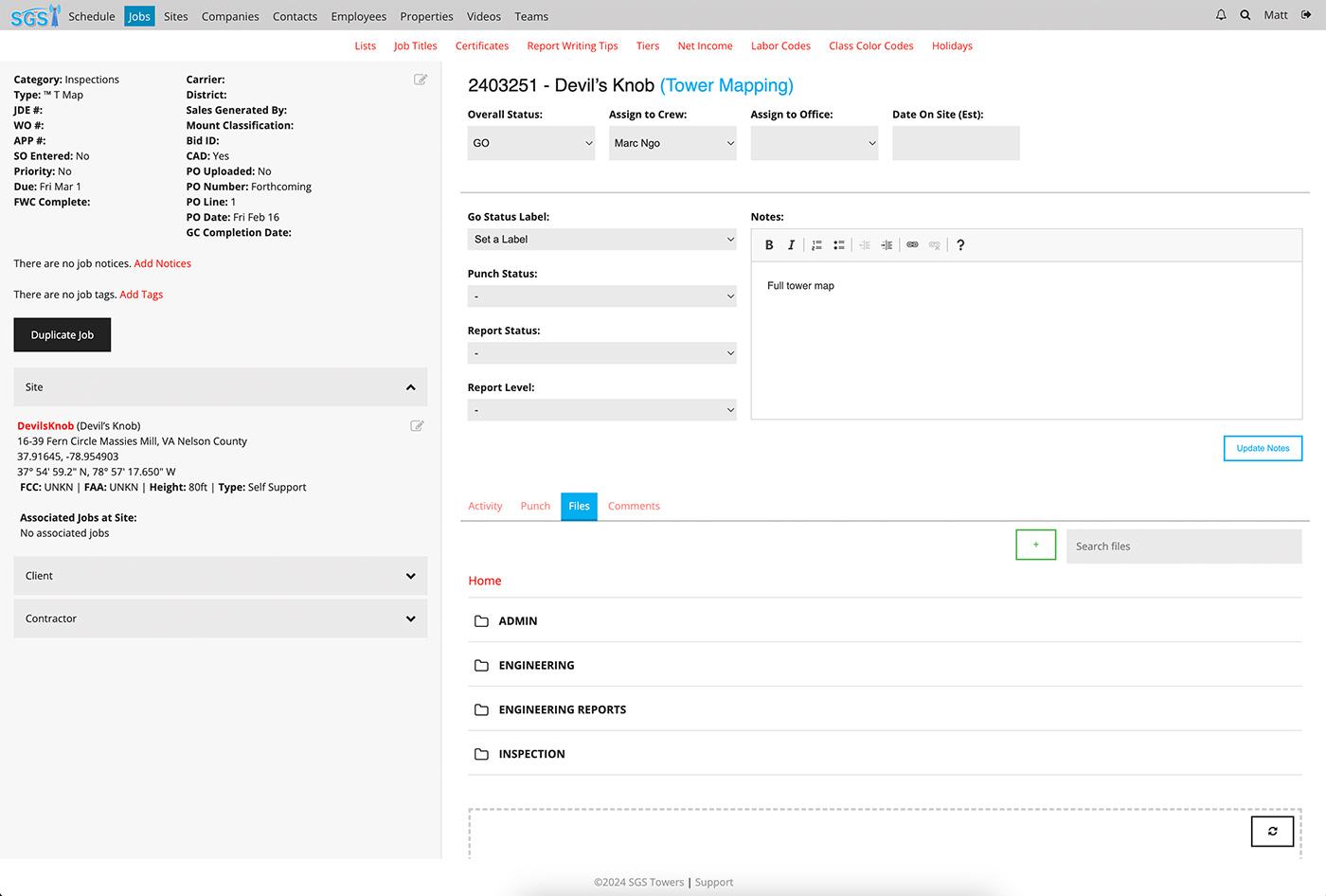
Task: Open the Assign to Crew dropdown
Action: tap(672, 143)
